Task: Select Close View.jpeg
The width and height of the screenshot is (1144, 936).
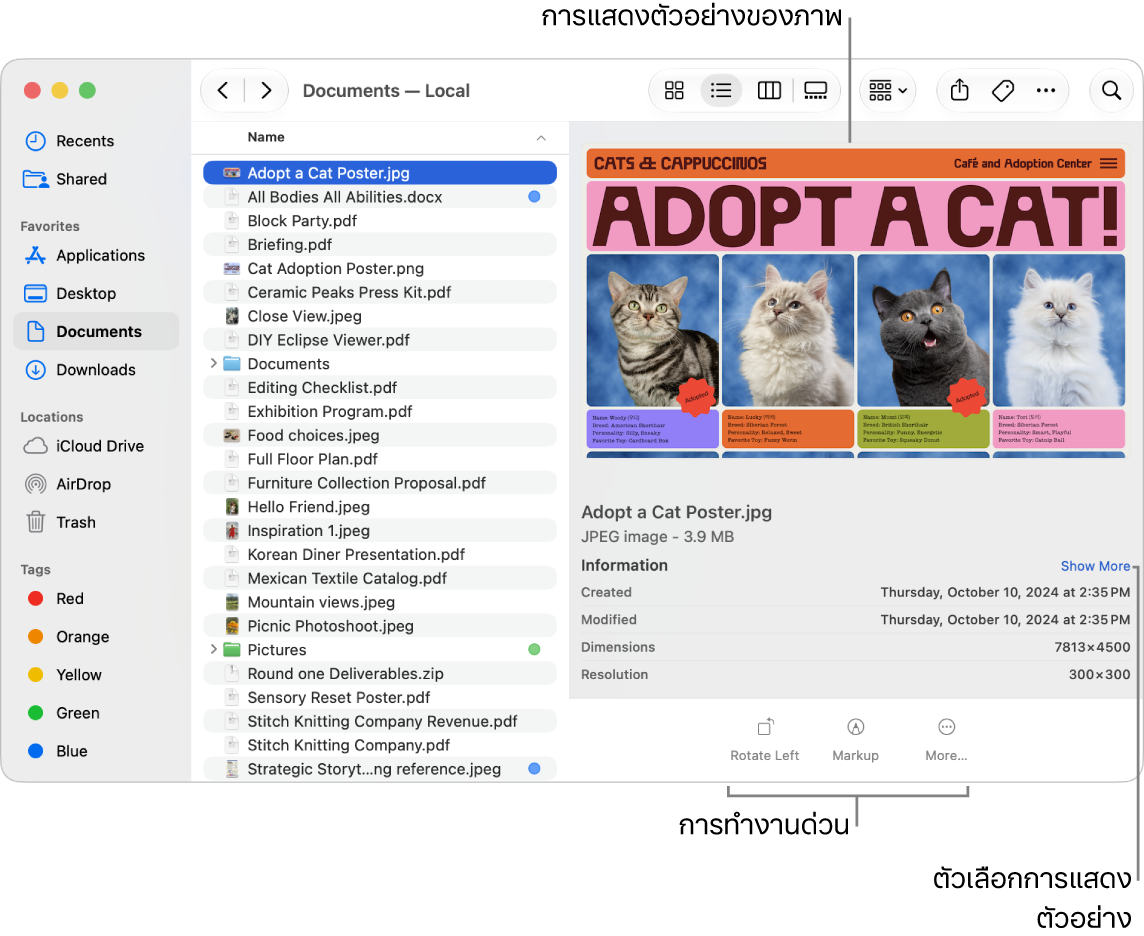Action: click(x=379, y=316)
